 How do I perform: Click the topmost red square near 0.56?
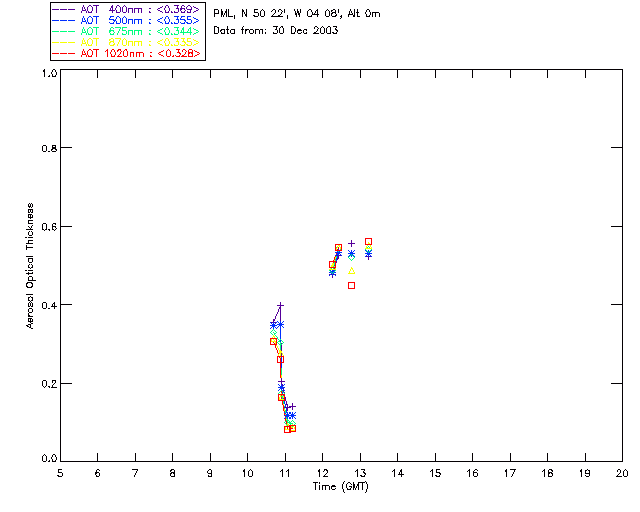(x=368, y=242)
